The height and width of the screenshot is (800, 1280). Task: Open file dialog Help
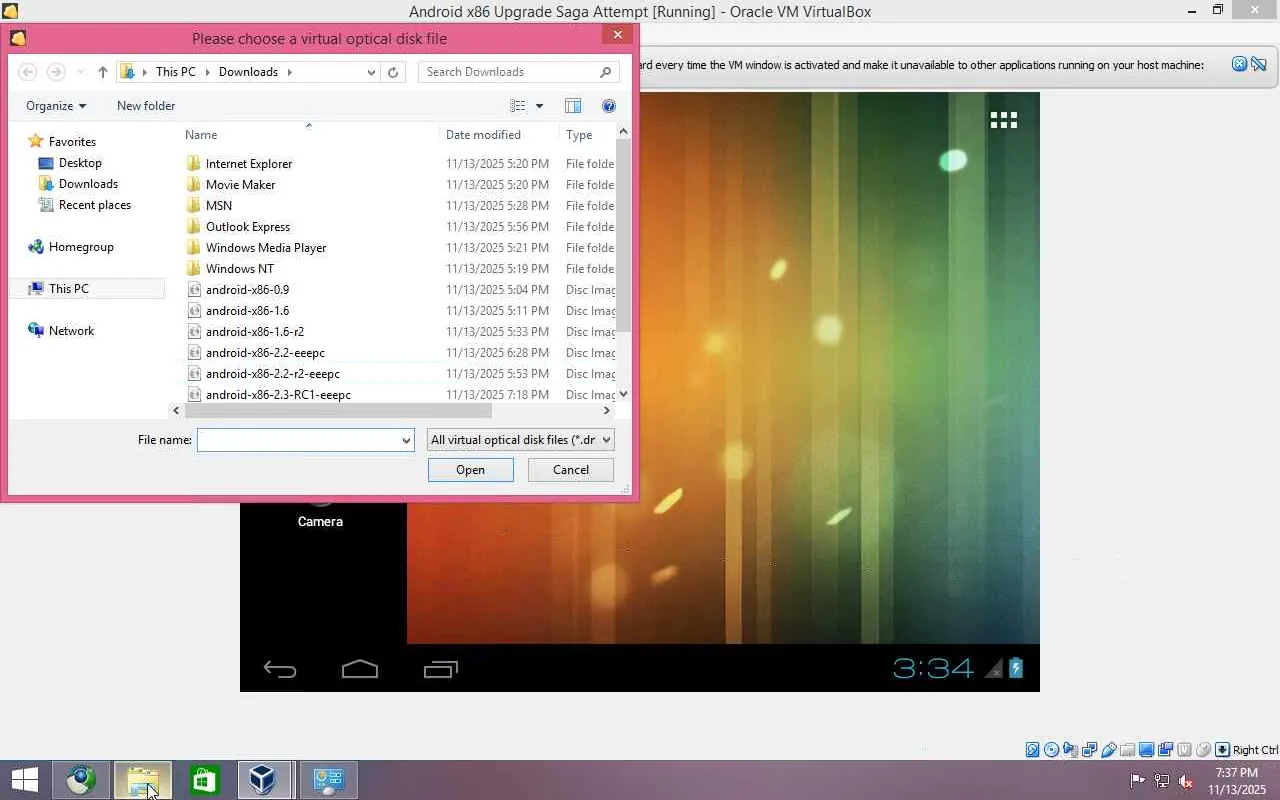608,106
